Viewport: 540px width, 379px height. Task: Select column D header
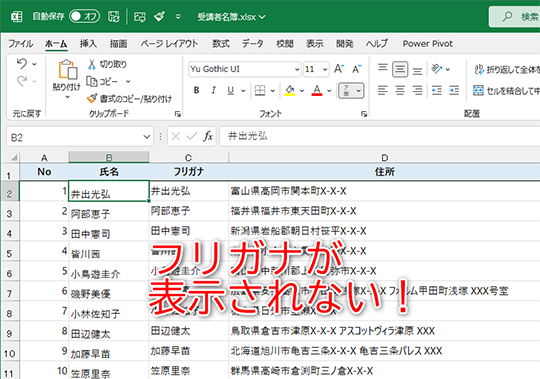[x=384, y=158]
